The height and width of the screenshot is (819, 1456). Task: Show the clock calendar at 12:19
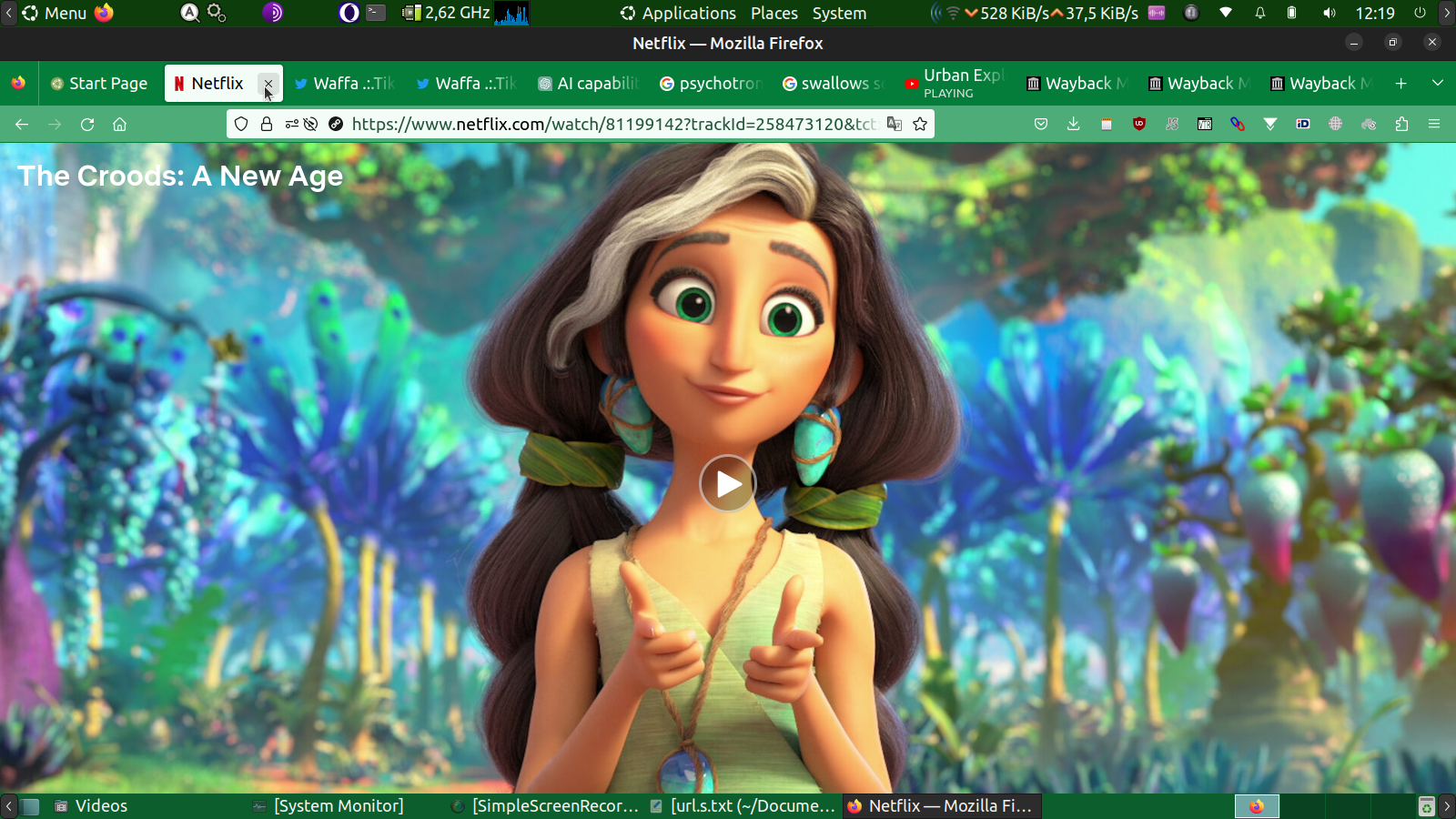point(1375,13)
